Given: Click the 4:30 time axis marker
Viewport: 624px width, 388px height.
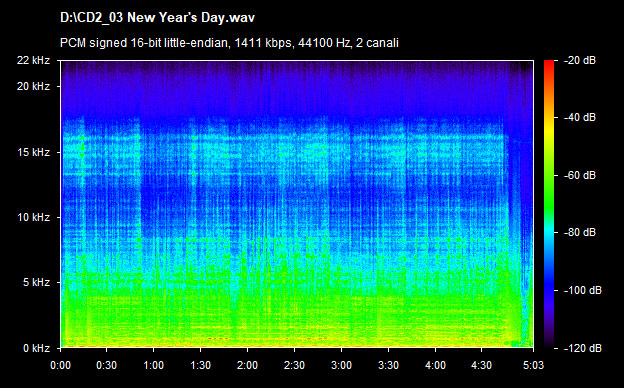Looking at the screenshot, I should pyautogui.click(x=482, y=365).
